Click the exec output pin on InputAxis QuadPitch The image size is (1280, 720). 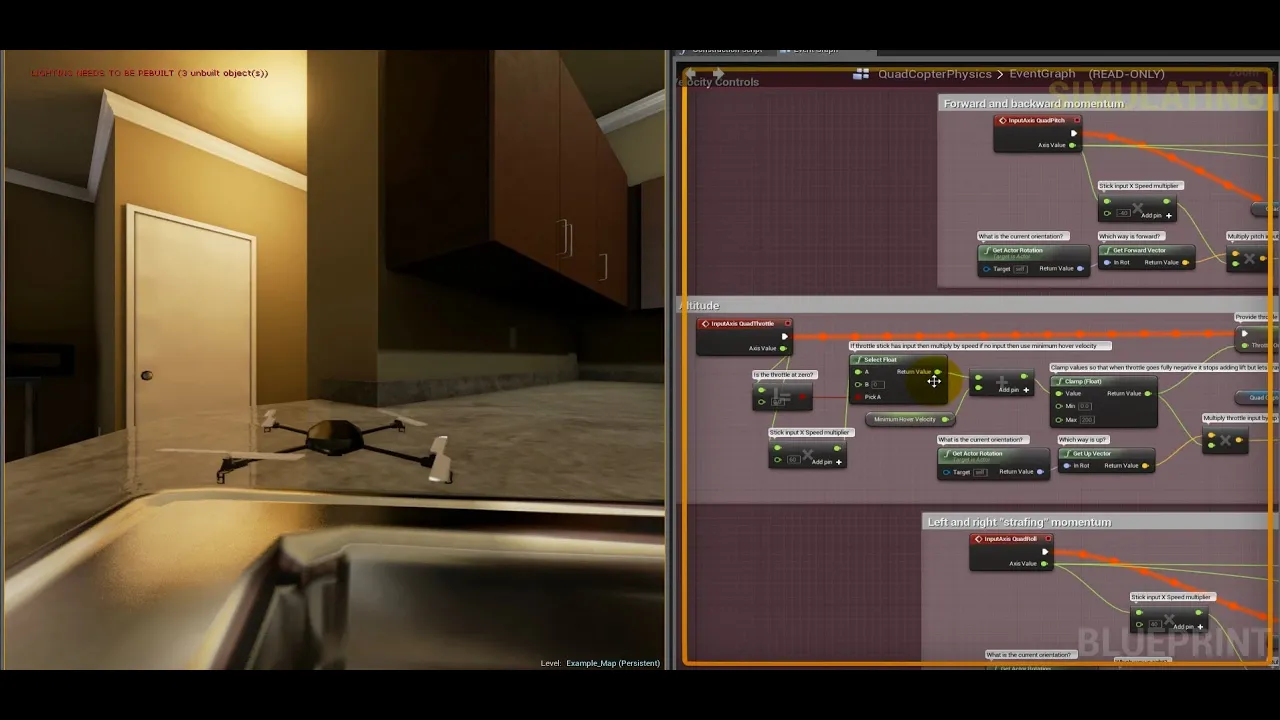[x=1074, y=133]
